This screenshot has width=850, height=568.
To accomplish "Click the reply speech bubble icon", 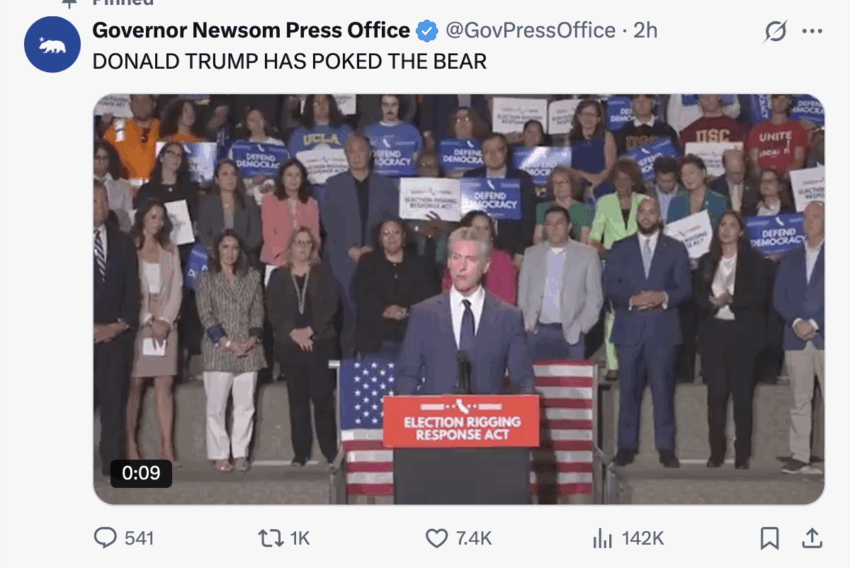I will pos(105,538).
